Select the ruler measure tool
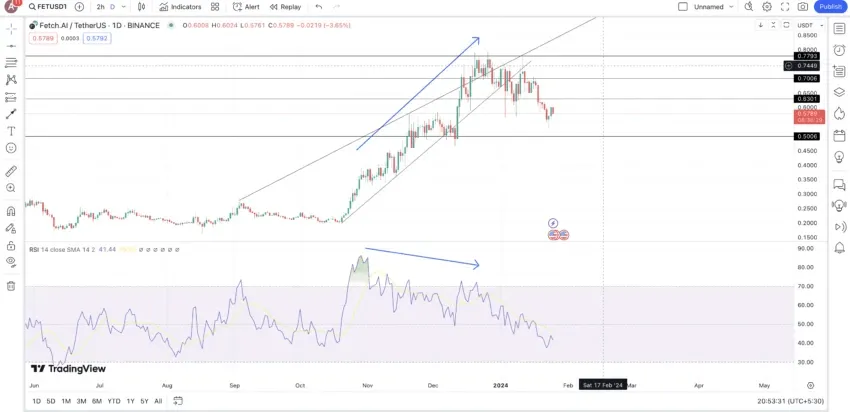The image size is (850, 412). (x=11, y=171)
